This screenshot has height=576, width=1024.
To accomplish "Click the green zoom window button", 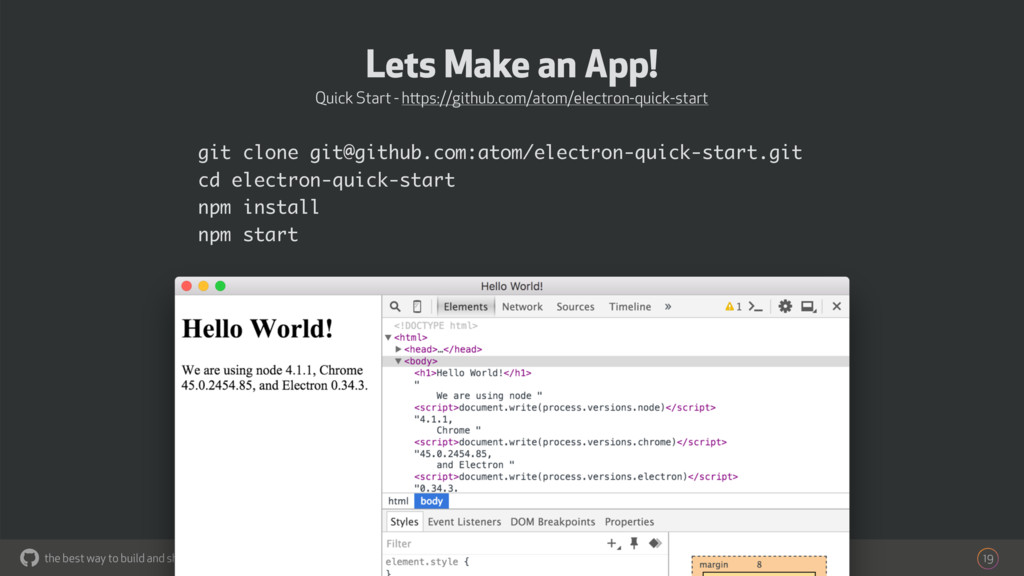I will click(221, 286).
